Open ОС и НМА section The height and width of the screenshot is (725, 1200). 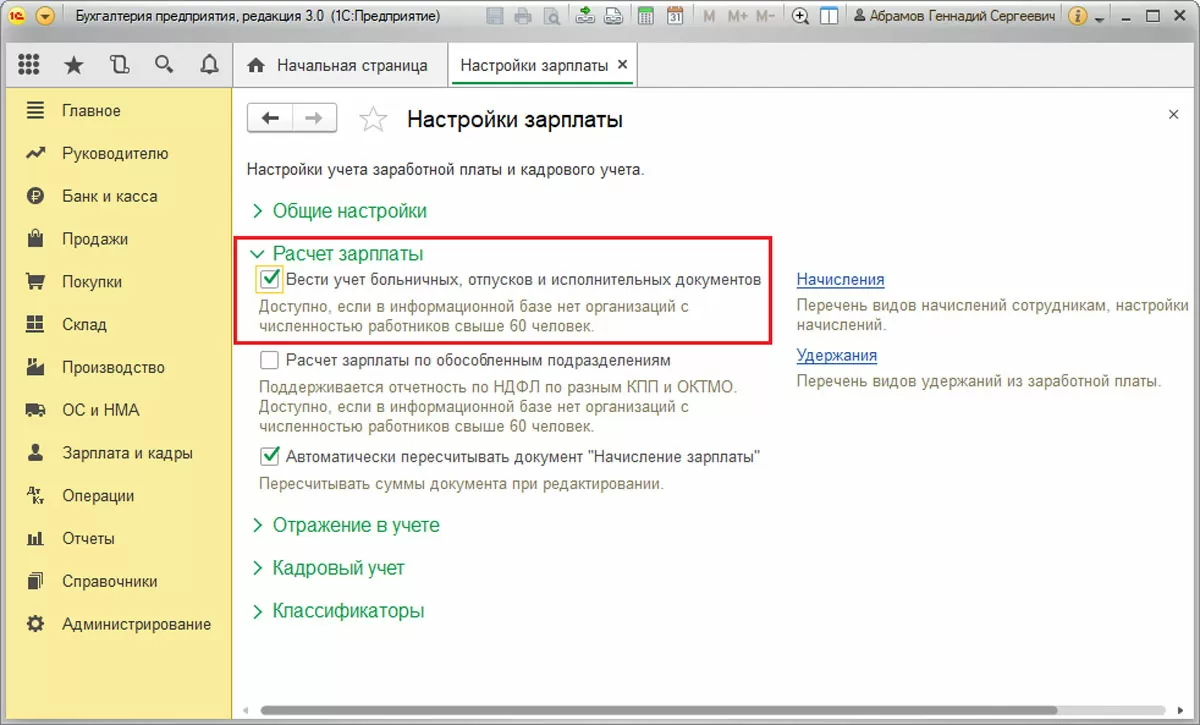101,410
